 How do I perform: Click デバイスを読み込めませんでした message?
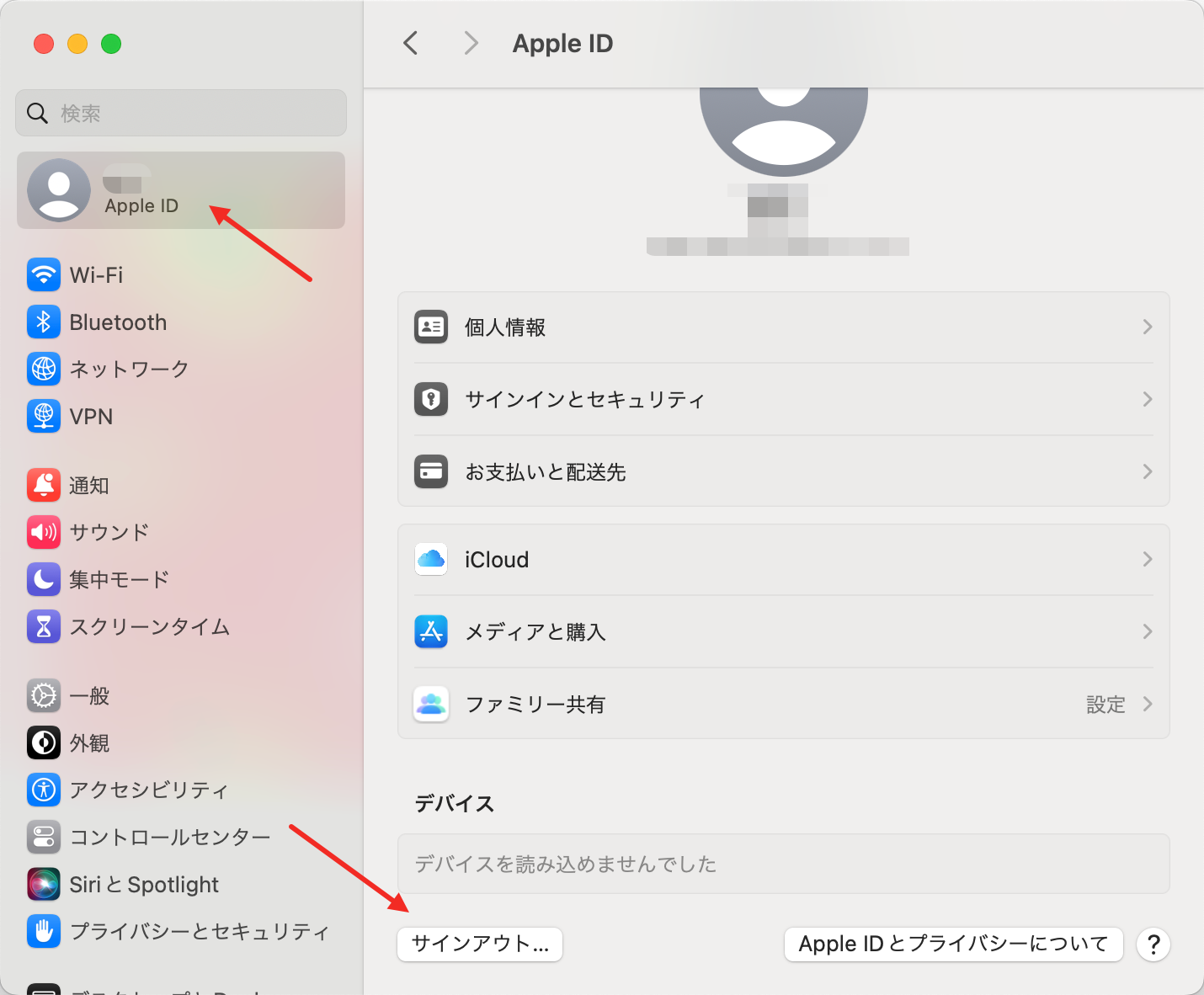pos(566,864)
